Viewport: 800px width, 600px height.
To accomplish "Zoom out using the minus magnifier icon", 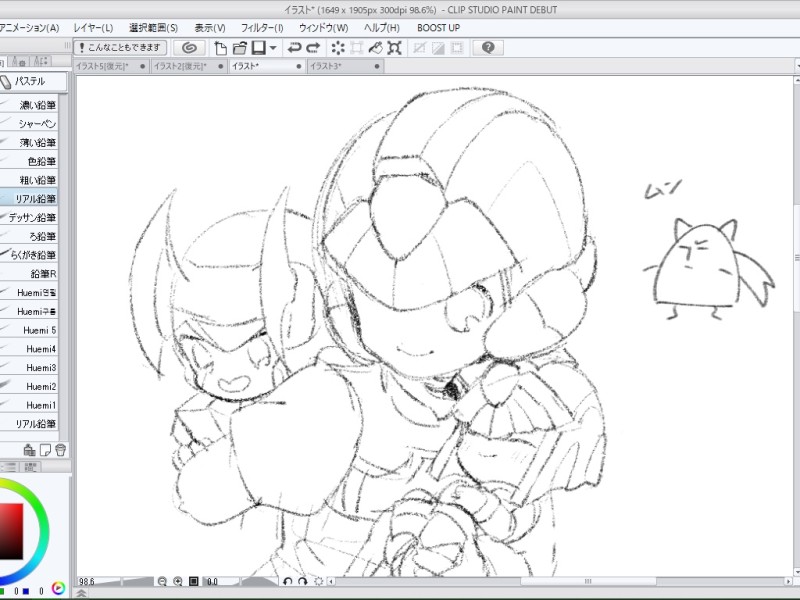I will tap(162, 581).
